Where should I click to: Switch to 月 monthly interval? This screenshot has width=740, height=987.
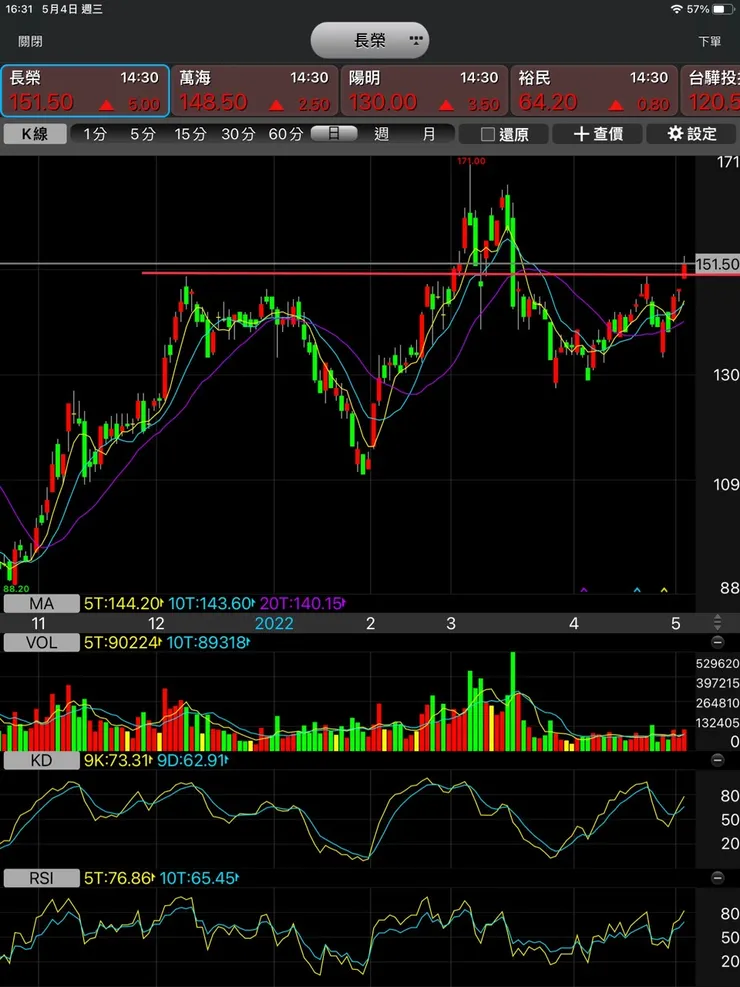click(x=429, y=134)
